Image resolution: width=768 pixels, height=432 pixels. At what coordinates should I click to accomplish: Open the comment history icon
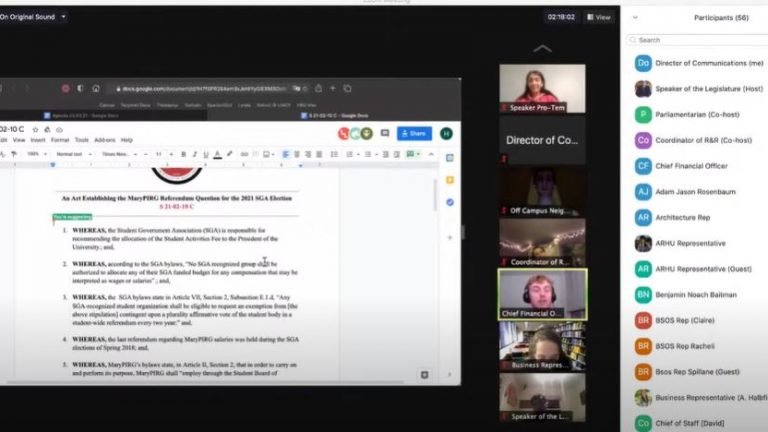(385, 133)
